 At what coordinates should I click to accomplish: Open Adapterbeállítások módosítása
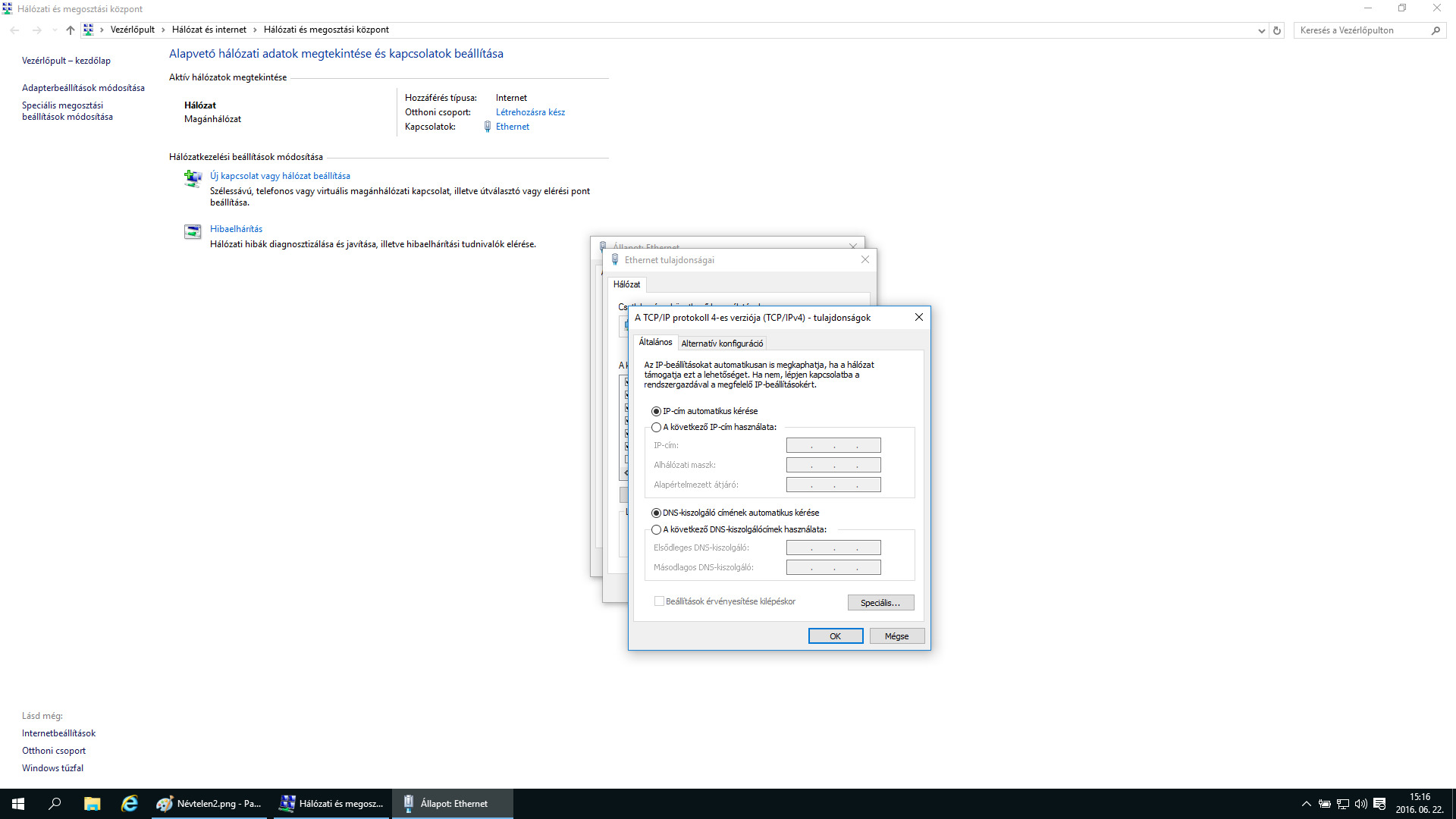83,88
